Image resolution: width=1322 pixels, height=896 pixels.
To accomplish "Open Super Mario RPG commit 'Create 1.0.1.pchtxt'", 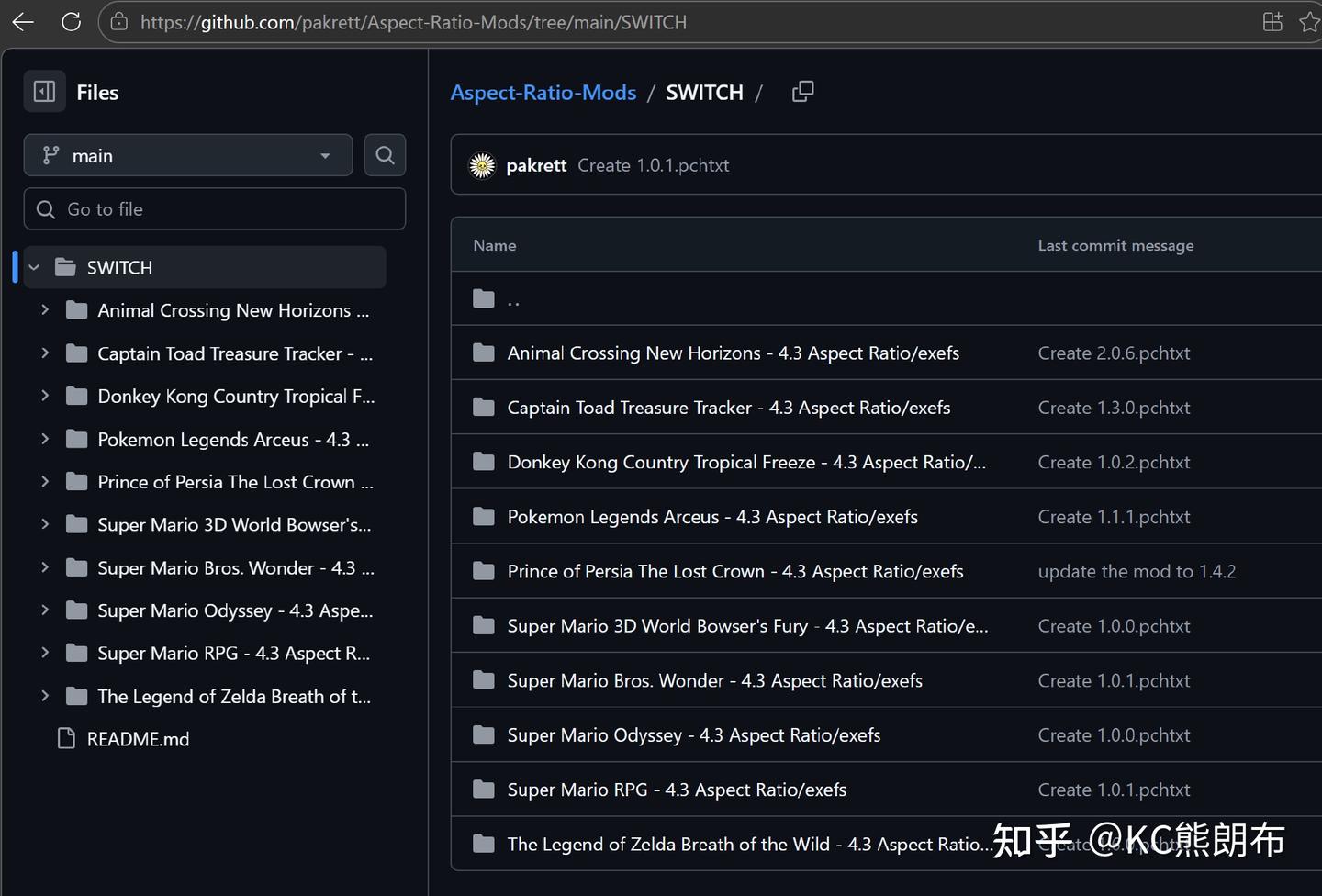I will (x=1114, y=790).
